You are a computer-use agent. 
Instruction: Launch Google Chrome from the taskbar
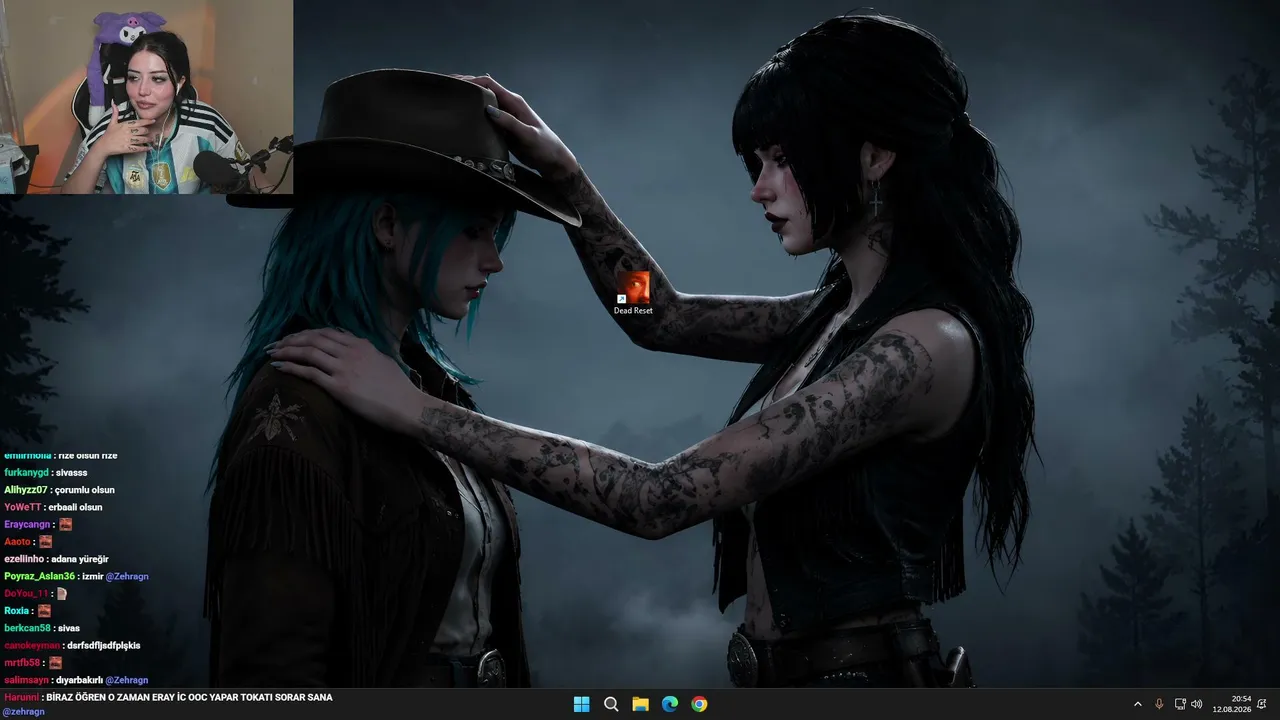point(699,704)
